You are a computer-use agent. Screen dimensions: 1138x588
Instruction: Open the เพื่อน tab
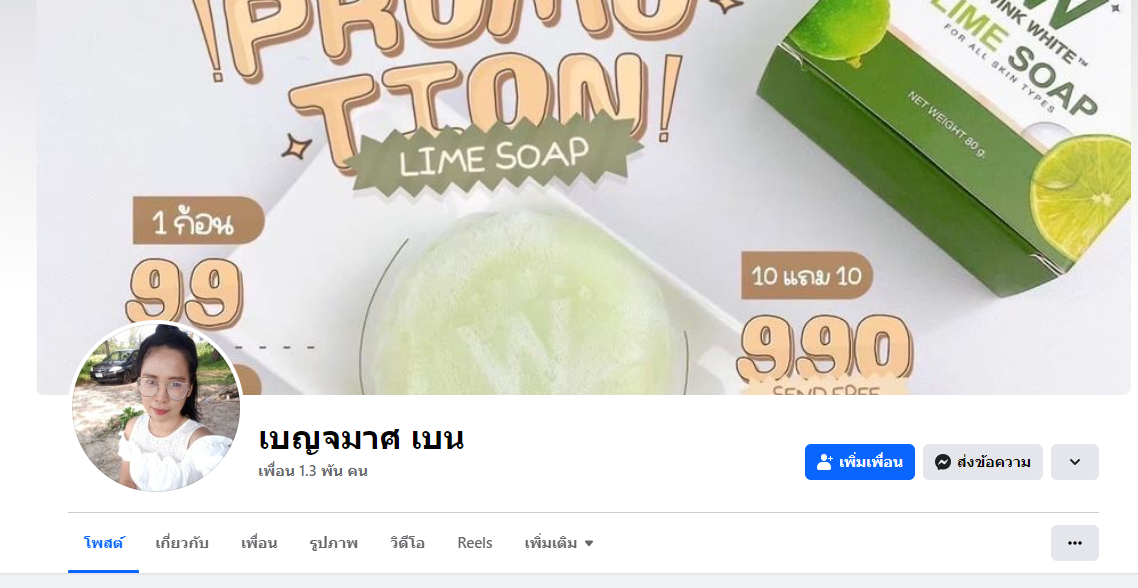pyautogui.click(x=259, y=543)
